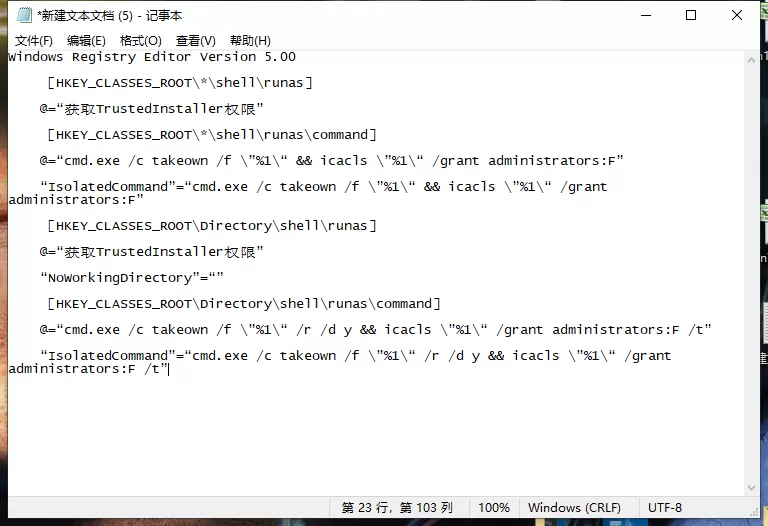Open the 查看(V) menu
Viewport: 768px width, 526px height.
(195, 41)
